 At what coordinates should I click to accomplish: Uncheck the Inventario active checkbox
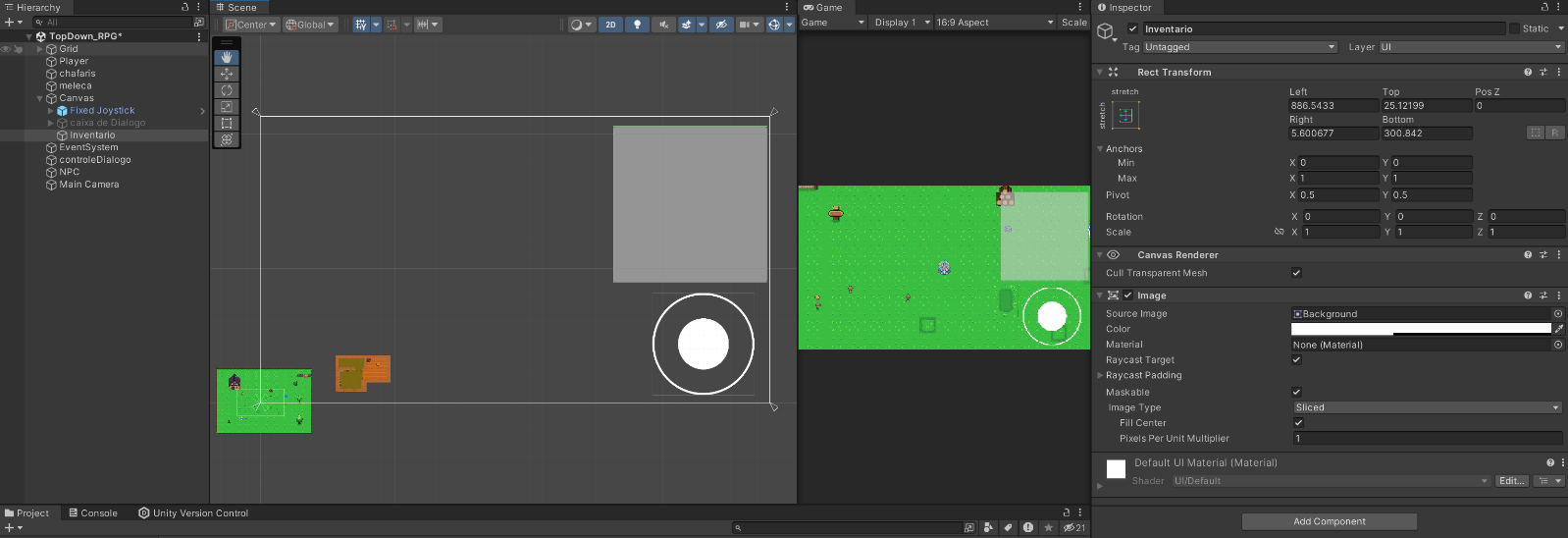[x=1132, y=29]
